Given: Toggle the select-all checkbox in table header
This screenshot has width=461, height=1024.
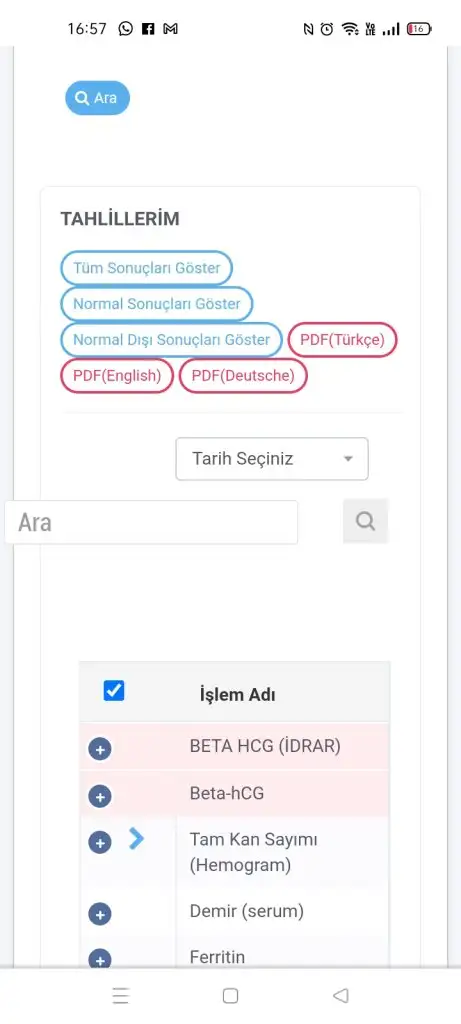Looking at the screenshot, I should click(x=114, y=690).
